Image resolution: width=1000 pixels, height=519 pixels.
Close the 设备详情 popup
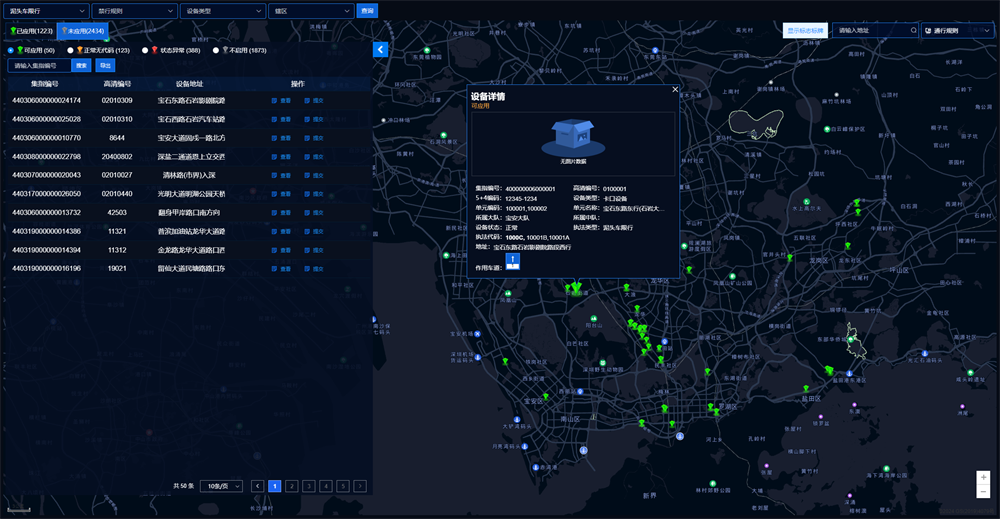point(675,89)
